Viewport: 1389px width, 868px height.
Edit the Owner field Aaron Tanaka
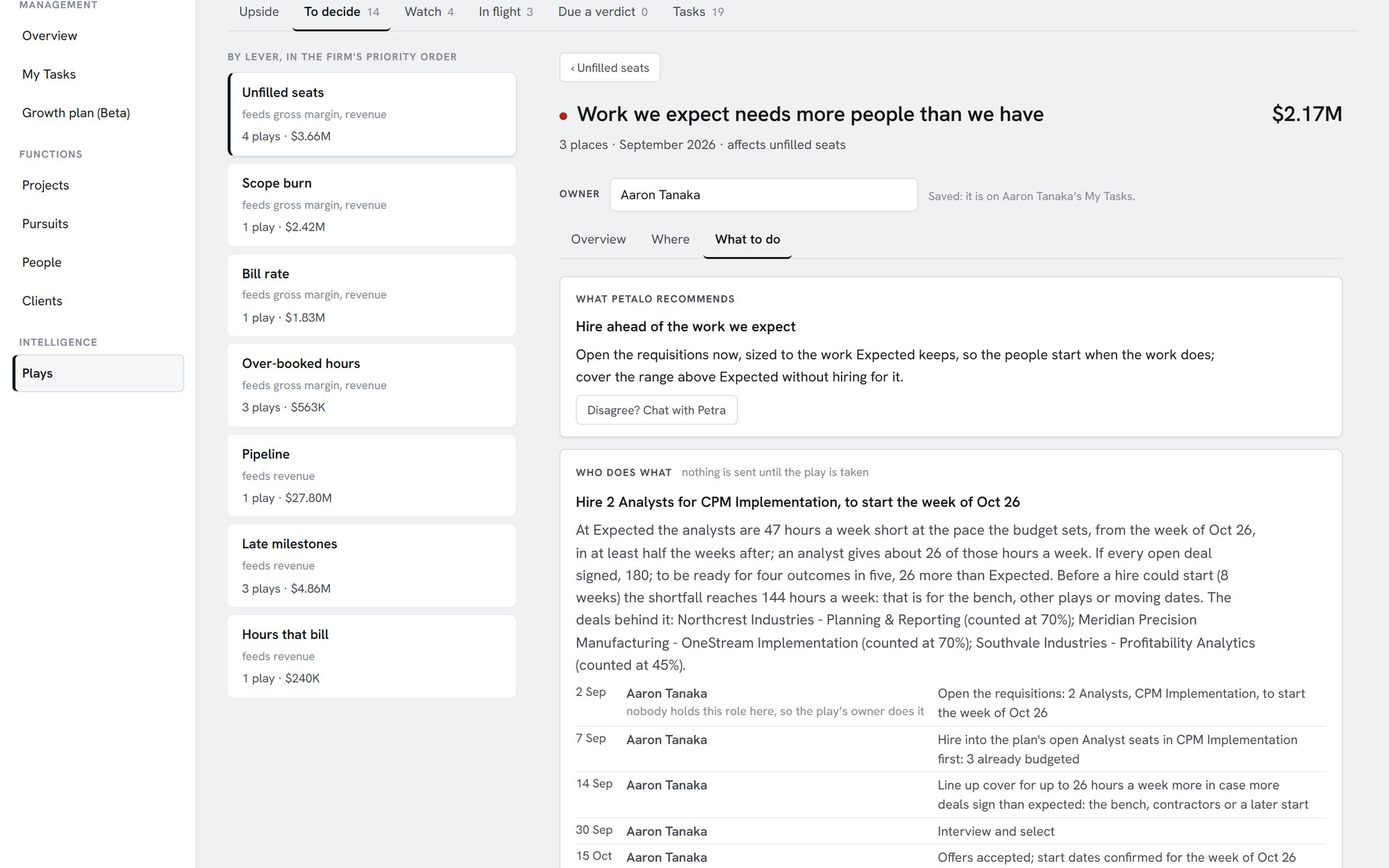763,195
